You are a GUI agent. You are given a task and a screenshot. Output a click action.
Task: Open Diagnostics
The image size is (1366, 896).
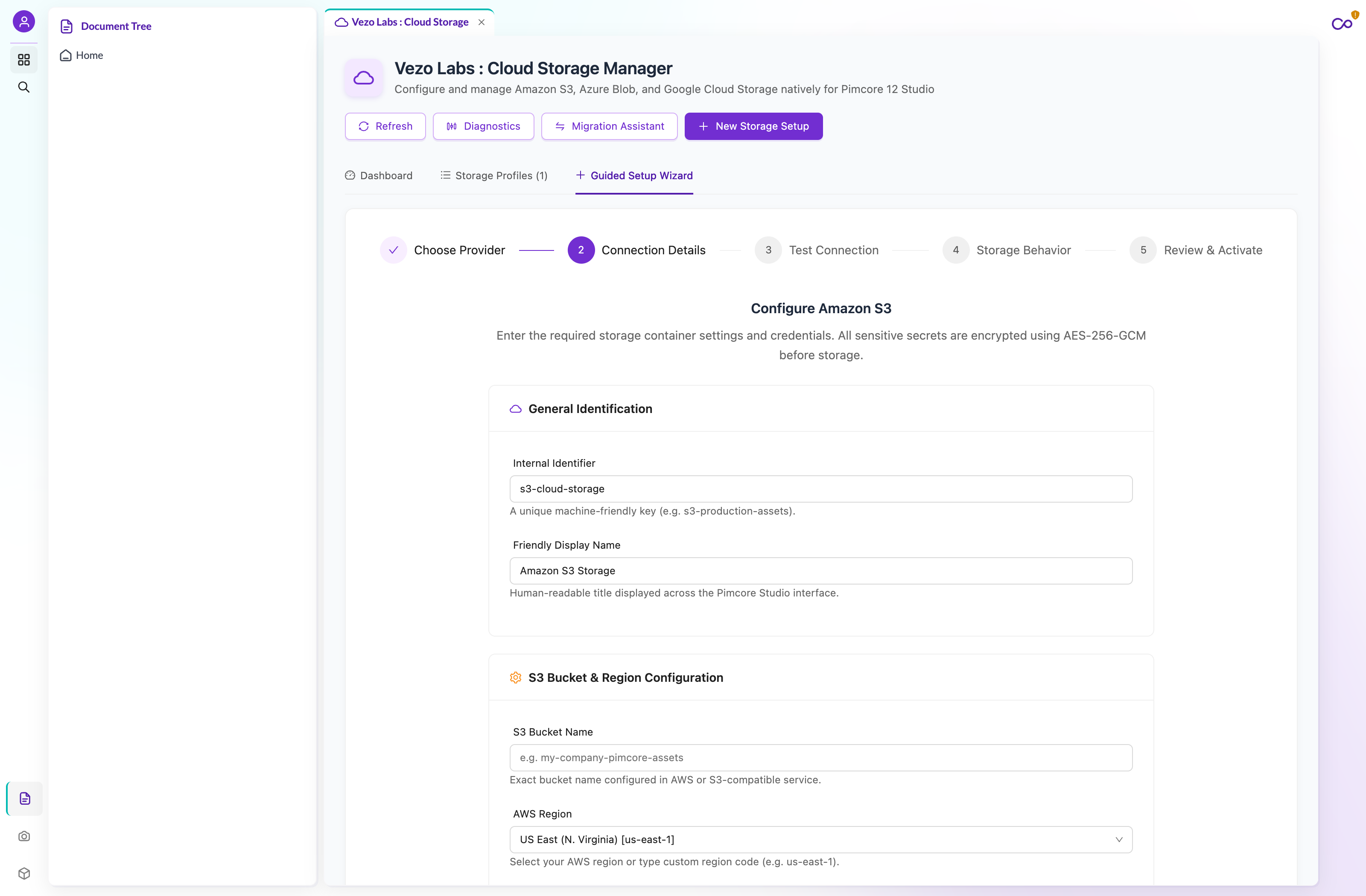click(483, 126)
